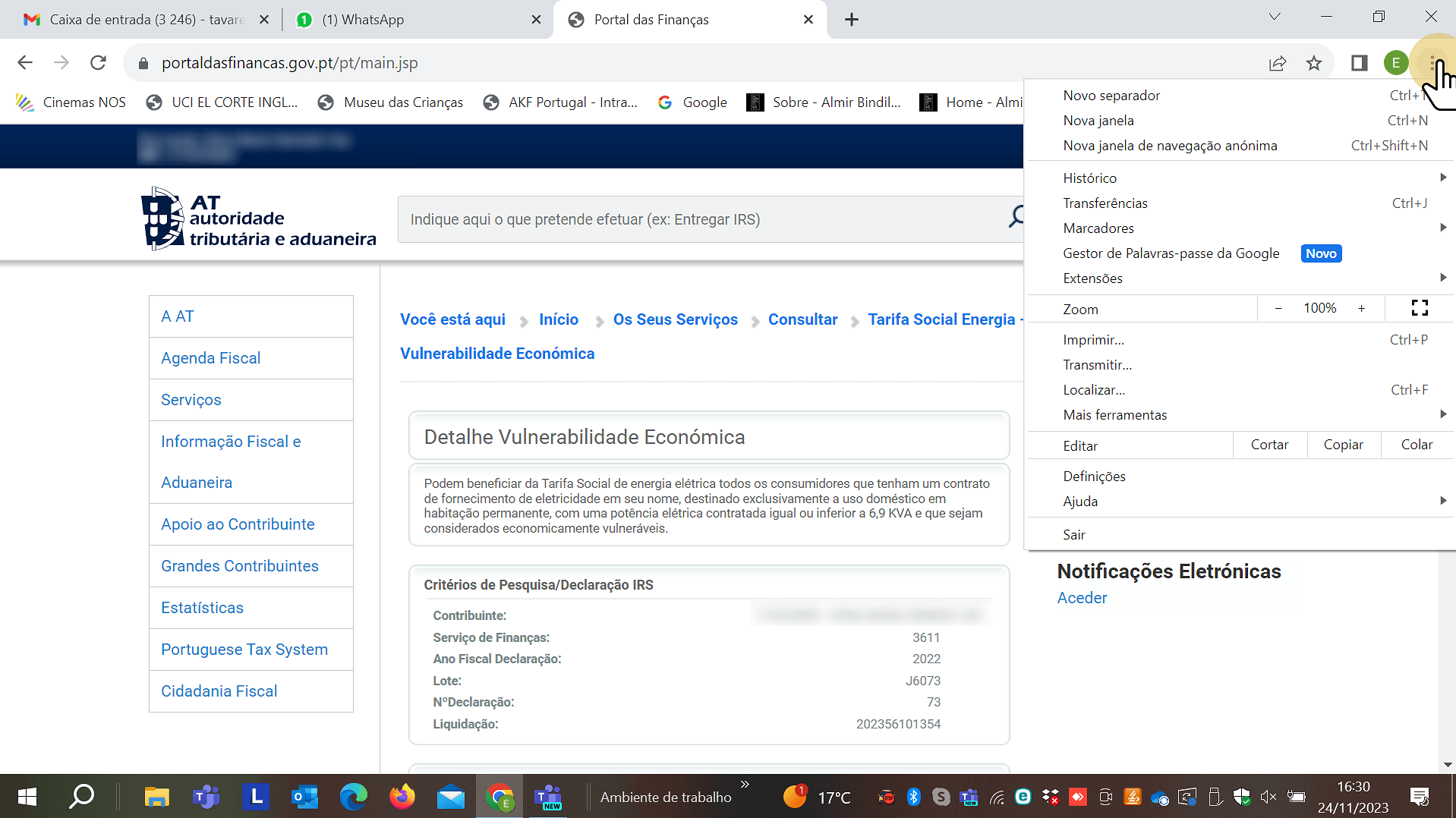Select Definições in Chrome menu
1456x818 pixels.
click(x=1094, y=477)
